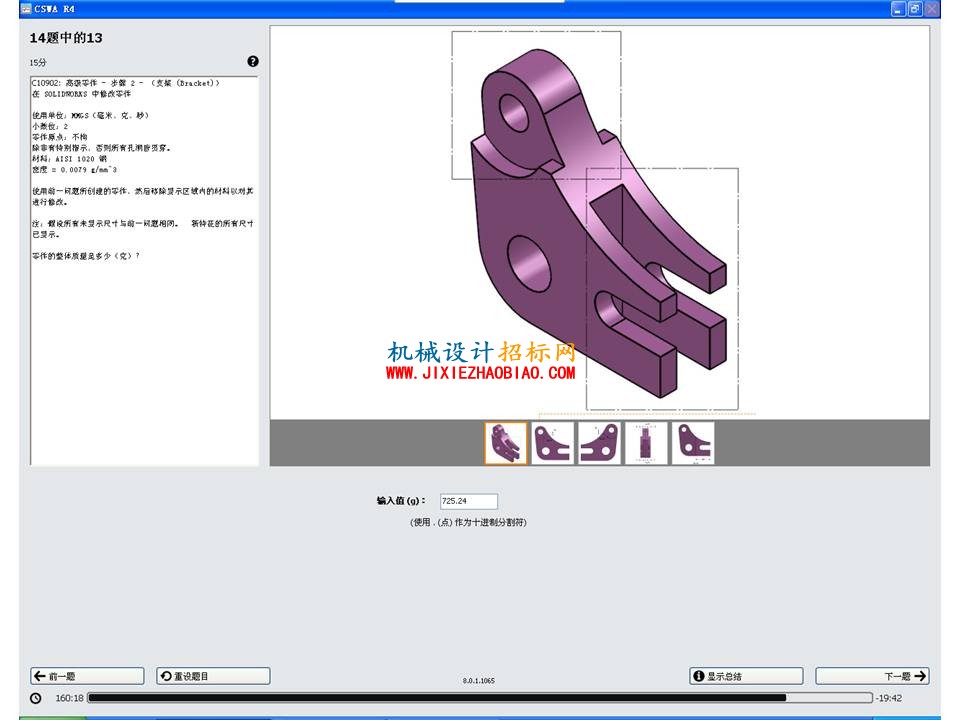Open the second drawing view thumbnail
The height and width of the screenshot is (720, 960).
point(553,443)
